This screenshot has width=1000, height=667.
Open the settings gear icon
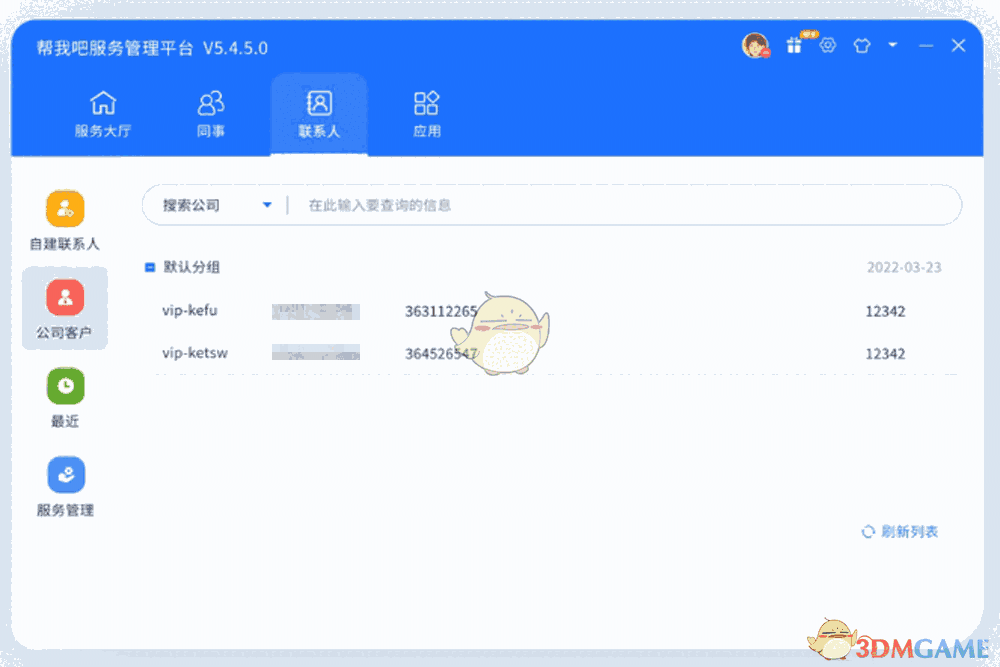(827, 46)
